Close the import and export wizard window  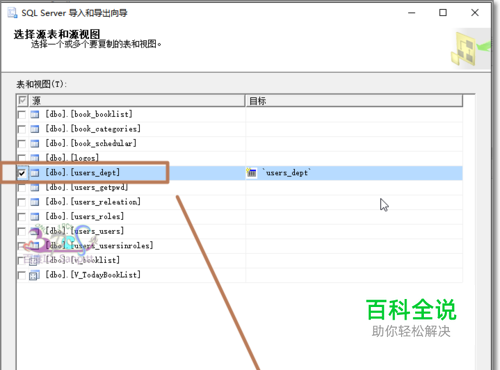coord(475,13)
